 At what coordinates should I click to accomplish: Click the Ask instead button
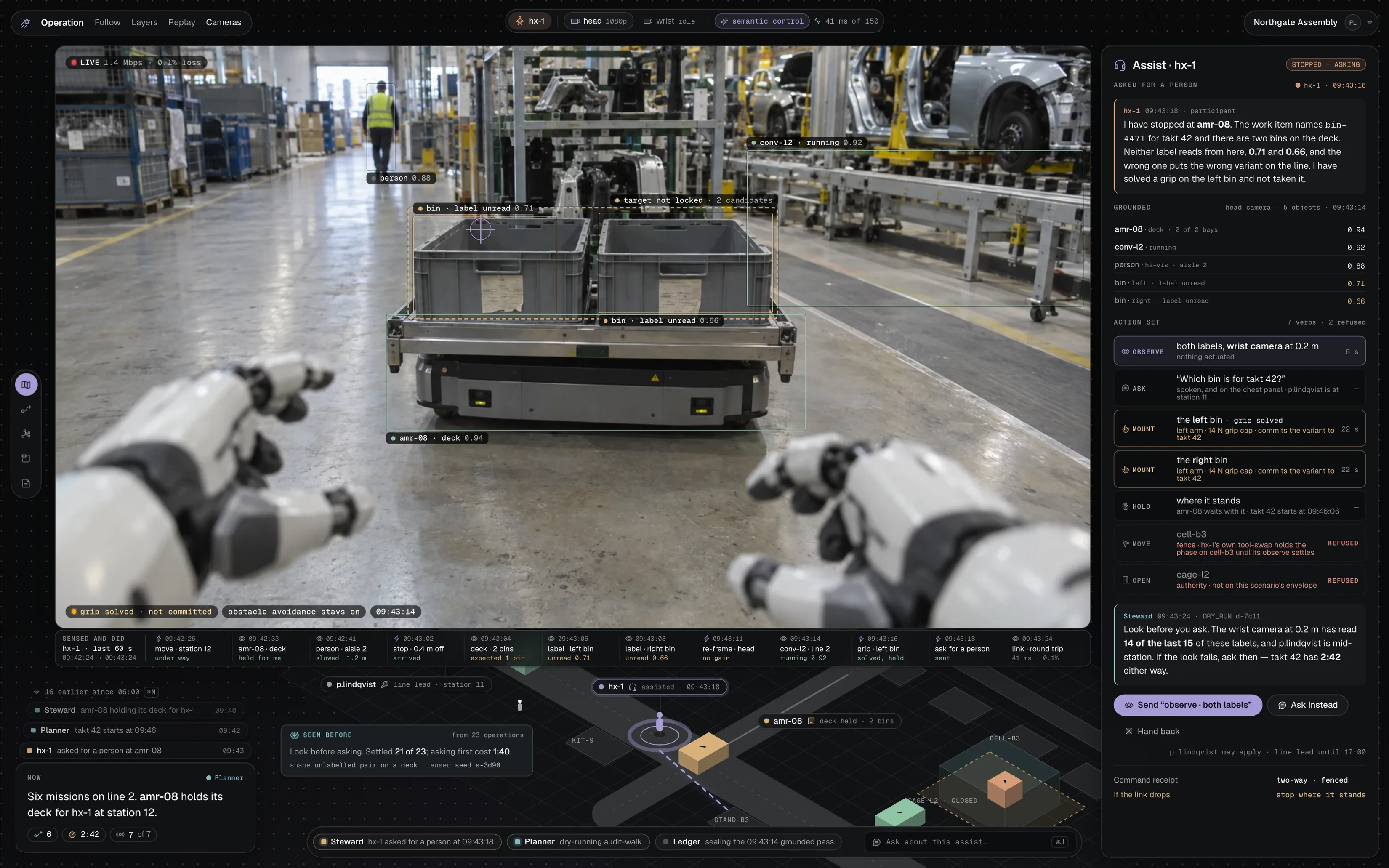(x=1307, y=705)
